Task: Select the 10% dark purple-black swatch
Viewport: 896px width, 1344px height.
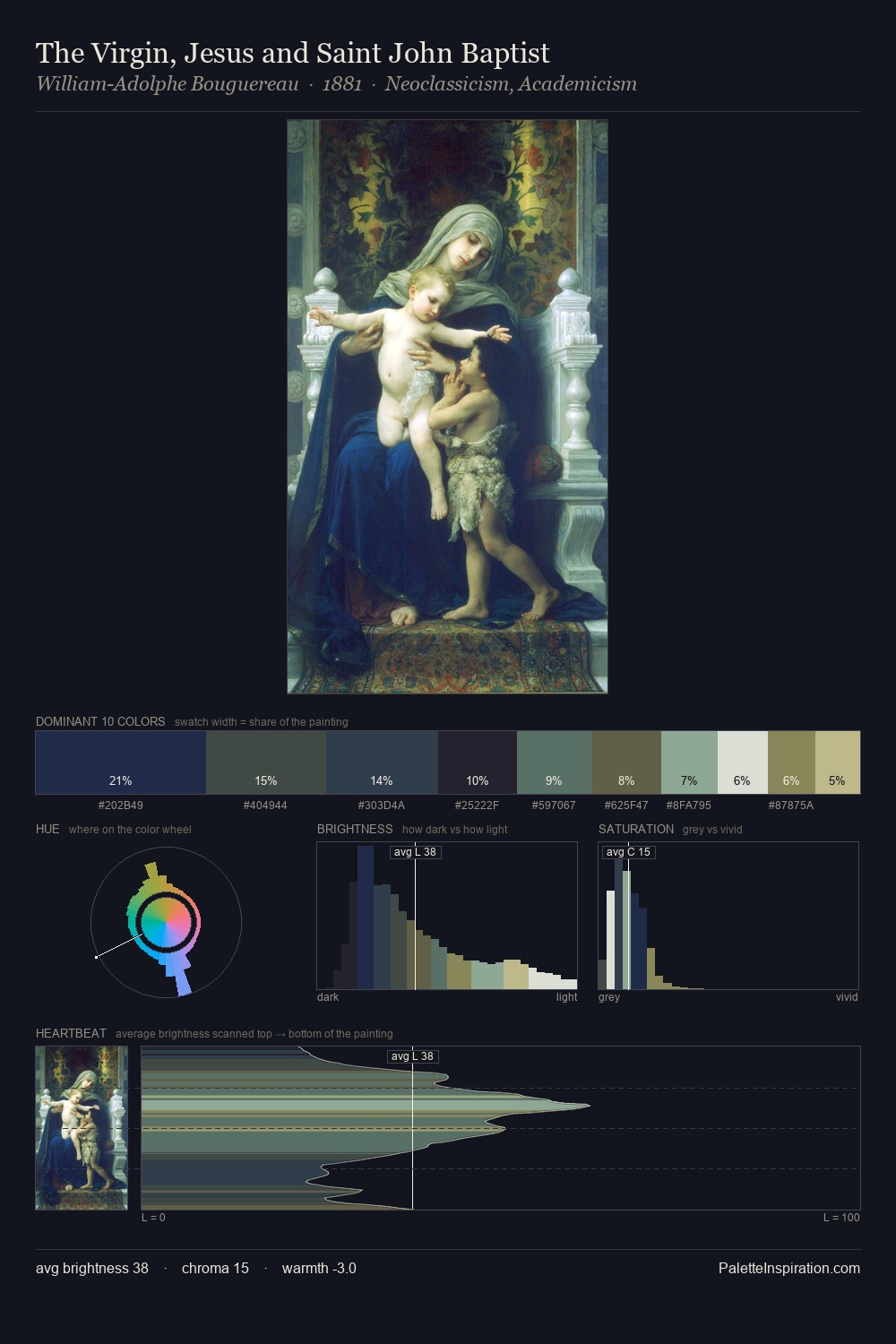Action: tap(478, 762)
